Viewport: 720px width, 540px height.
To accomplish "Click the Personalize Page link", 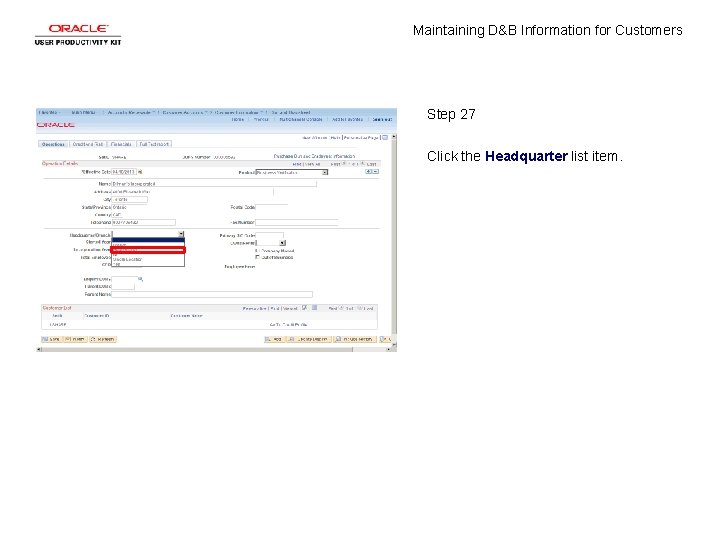I will coord(361,138).
